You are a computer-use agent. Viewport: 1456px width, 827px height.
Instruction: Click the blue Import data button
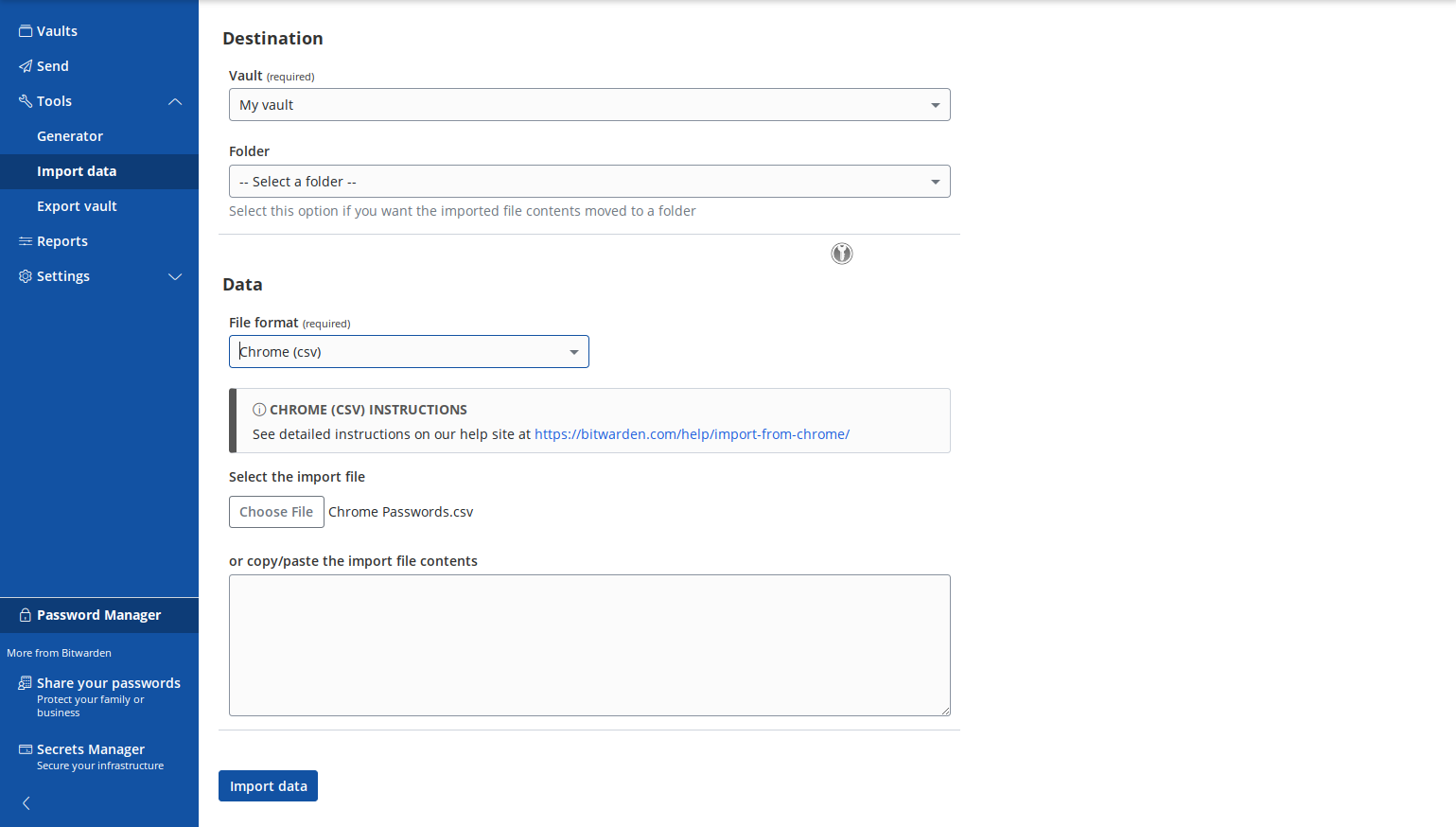coord(268,786)
